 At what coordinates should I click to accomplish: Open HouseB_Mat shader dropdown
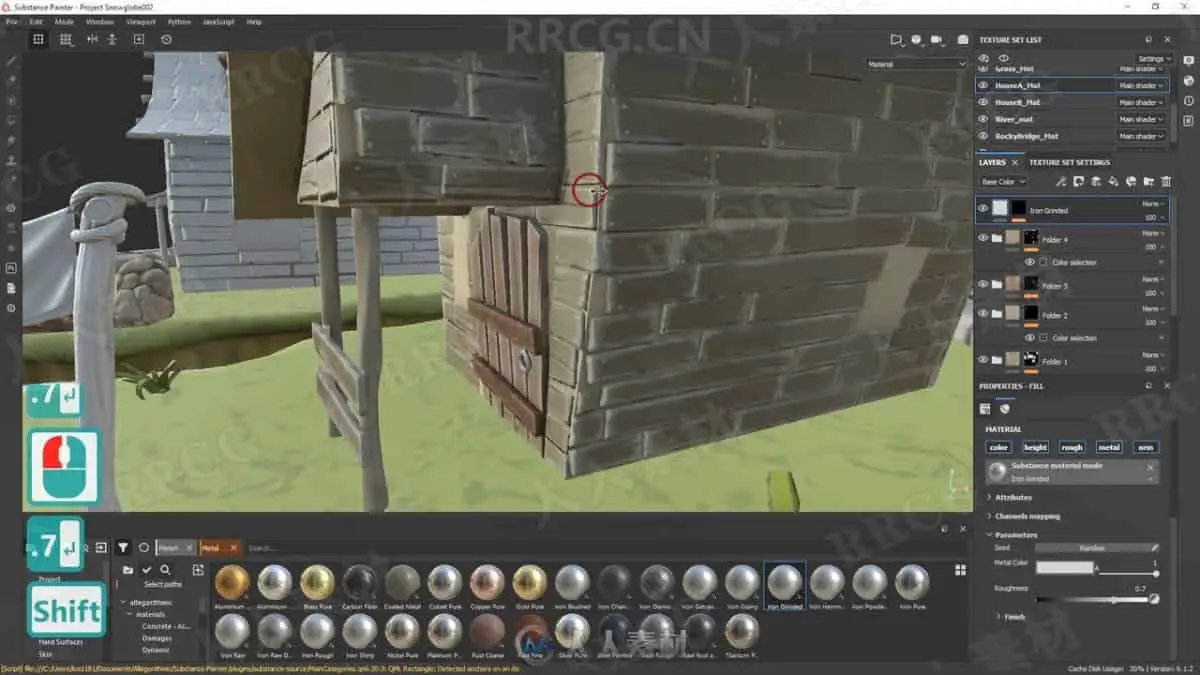click(1140, 102)
